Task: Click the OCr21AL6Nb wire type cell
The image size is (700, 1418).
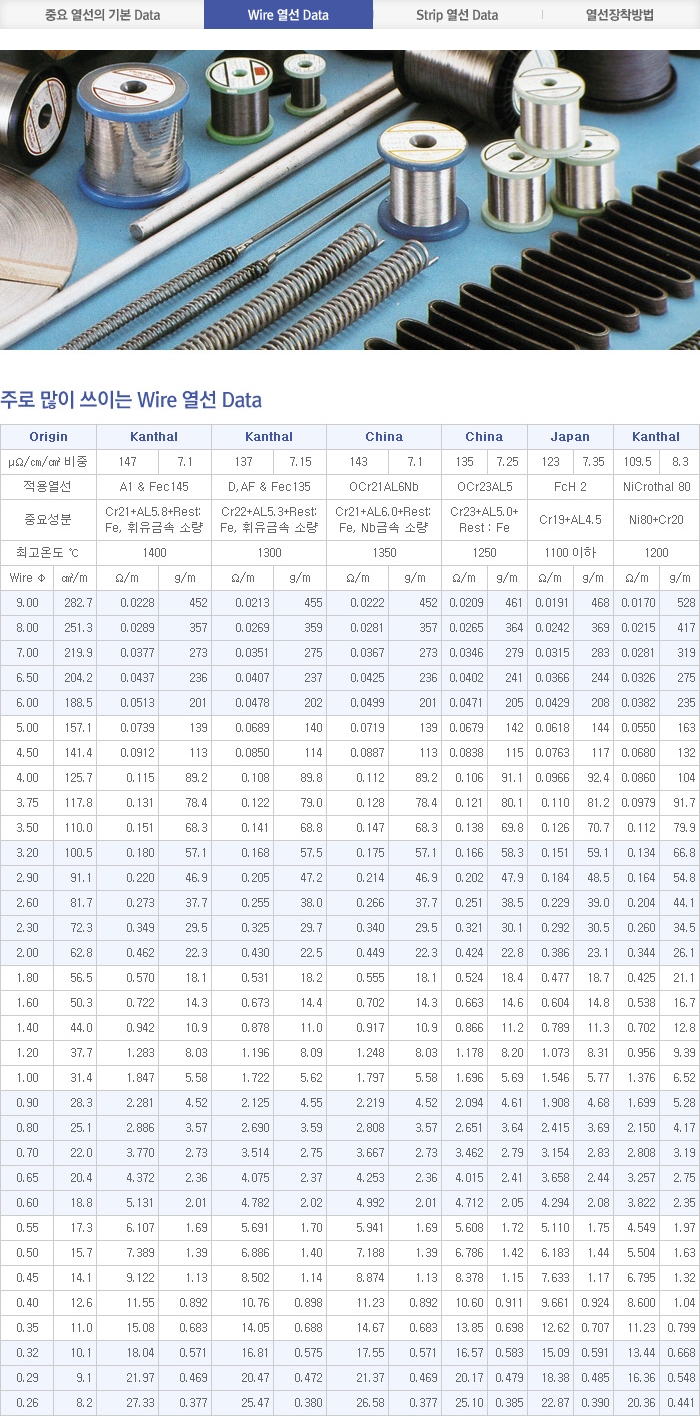Action: coord(384,487)
